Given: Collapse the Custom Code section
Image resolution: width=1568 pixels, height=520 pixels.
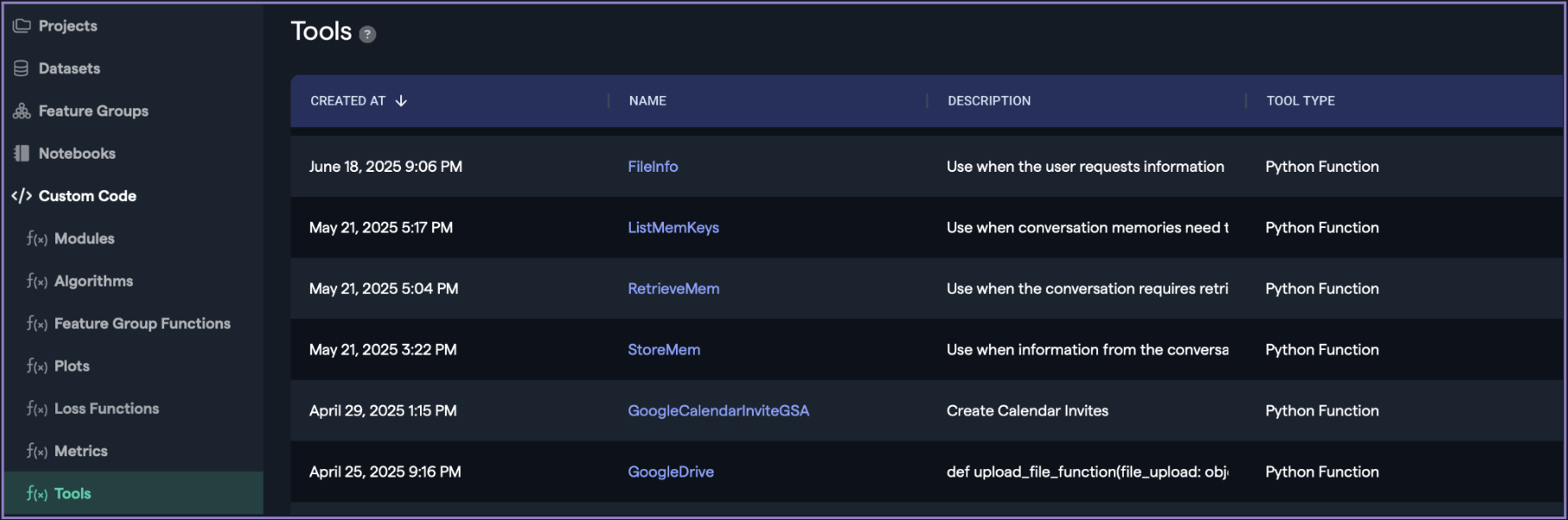Looking at the screenshot, I should coord(86,196).
